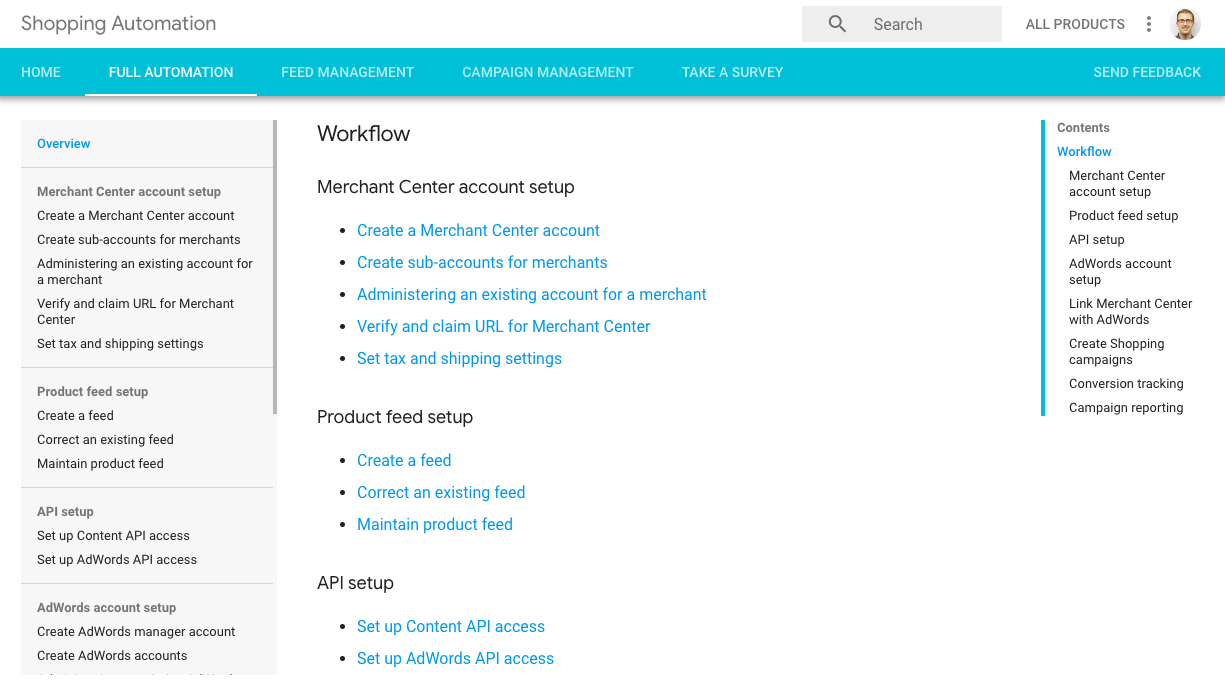Image resolution: width=1225 pixels, height=684 pixels.
Task: Jump to Workflow in Contents panel
Action: click(x=1084, y=152)
